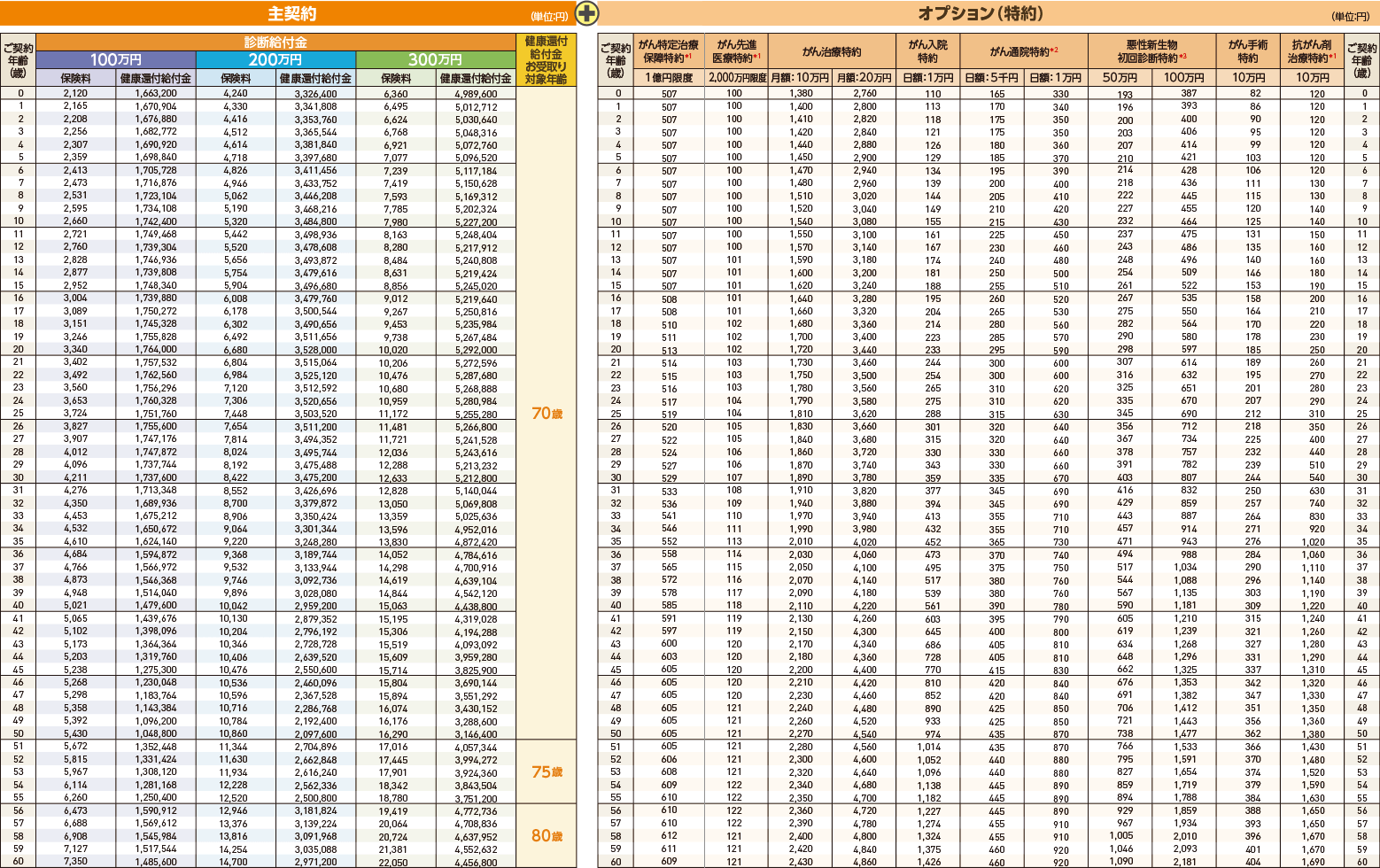Click the がん通院特約 column header

click(x=1023, y=51)
